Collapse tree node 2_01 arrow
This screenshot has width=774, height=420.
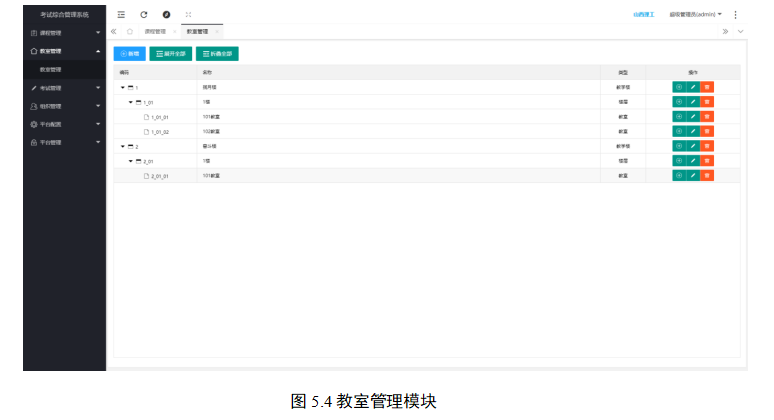(131, 161)
